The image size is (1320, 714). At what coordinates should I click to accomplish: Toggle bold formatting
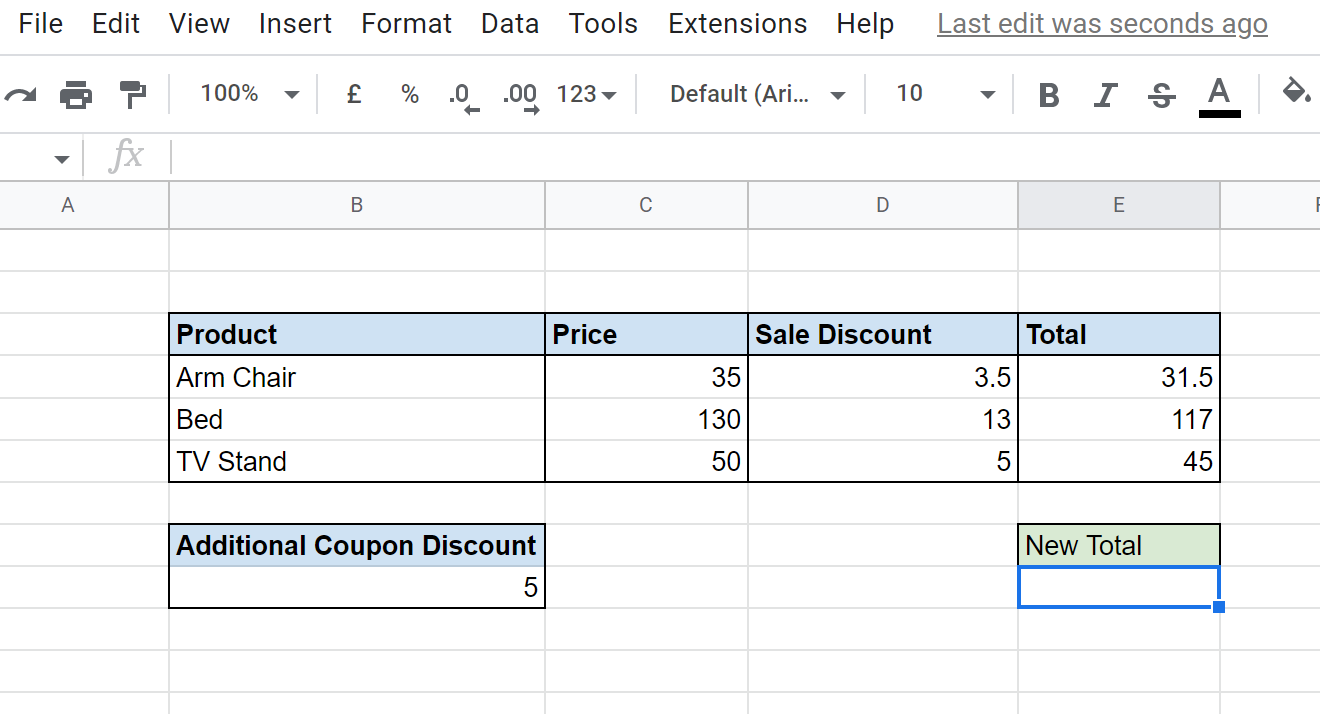[x=1049, y=93]
